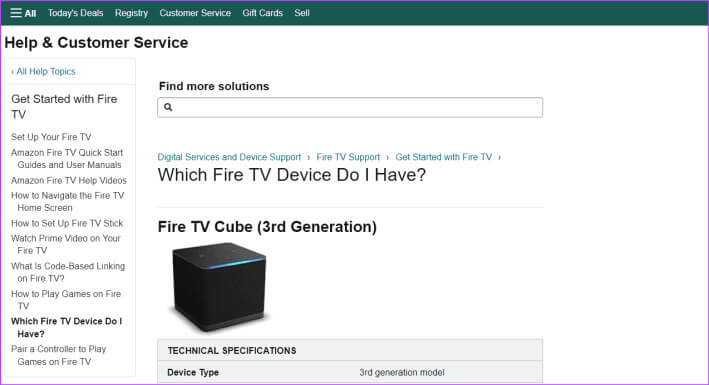Focus the Find more solutions search box
The height and width of the screenshot is (385, 709).
350,107
